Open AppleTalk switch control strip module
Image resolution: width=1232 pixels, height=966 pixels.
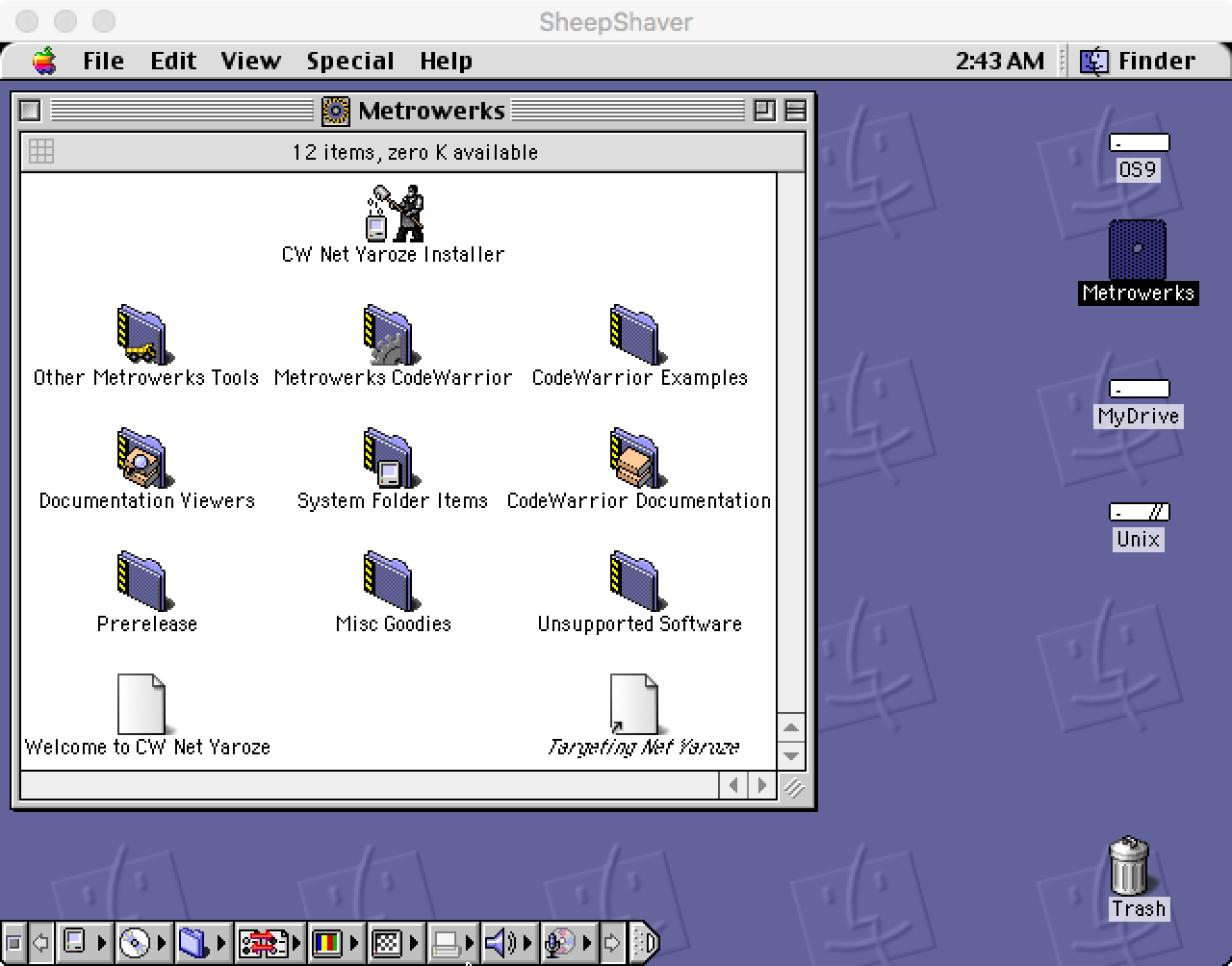[84, 943]
